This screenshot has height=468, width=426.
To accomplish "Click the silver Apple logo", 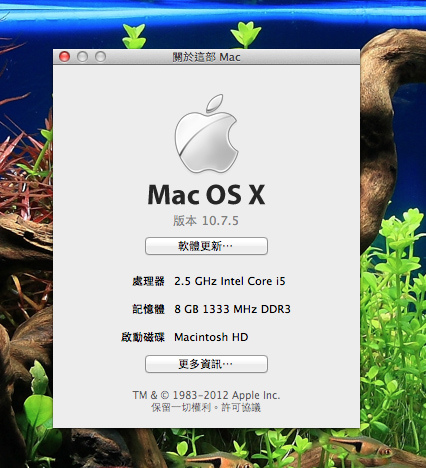I will [x=206, y=133].
